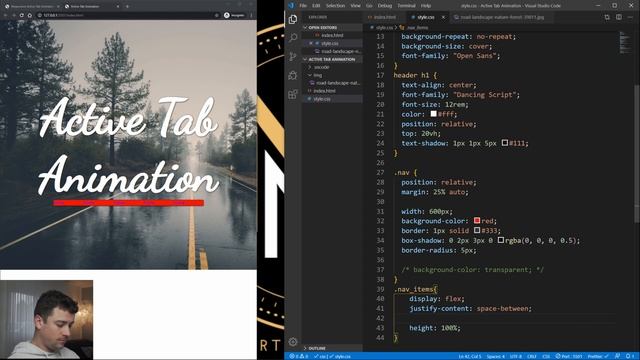The height and width of the screenshot is (360, 640).
Task: Reload the page in the browser
Action: (21, 15)
